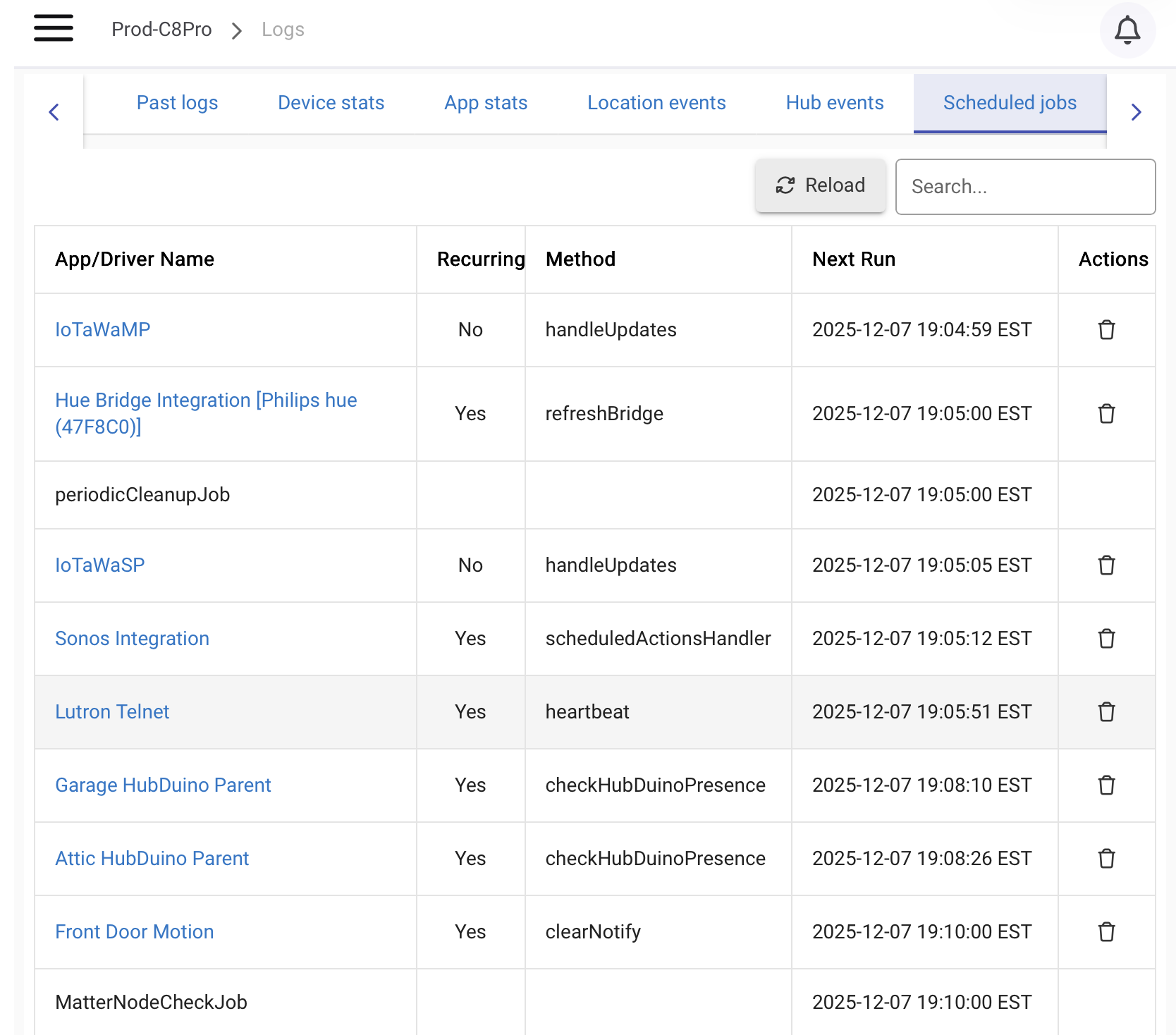Delete the IoTaWaMP handleUpdates scheduled job
This screenshot has width=1176, height=1035.
click(1106, 330)
